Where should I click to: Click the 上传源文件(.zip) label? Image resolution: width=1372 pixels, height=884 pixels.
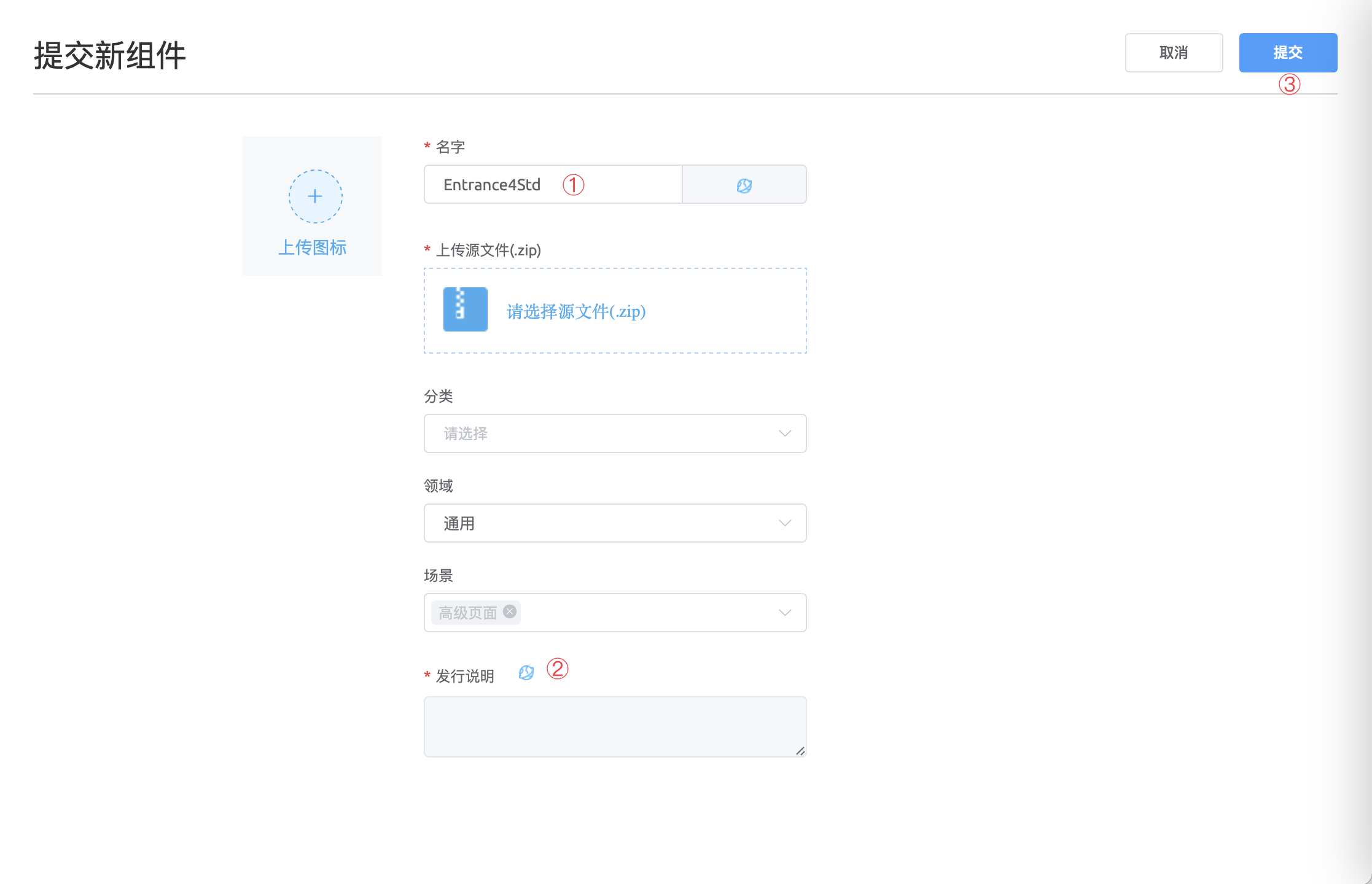pyautogui.click(x=488, y=250)
